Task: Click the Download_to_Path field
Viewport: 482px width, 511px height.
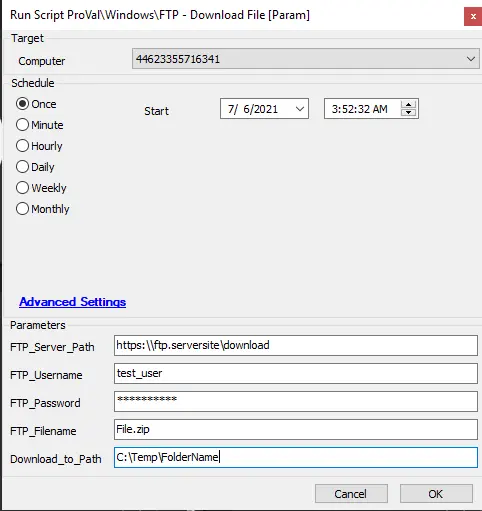Action: (x=296, y=458)
